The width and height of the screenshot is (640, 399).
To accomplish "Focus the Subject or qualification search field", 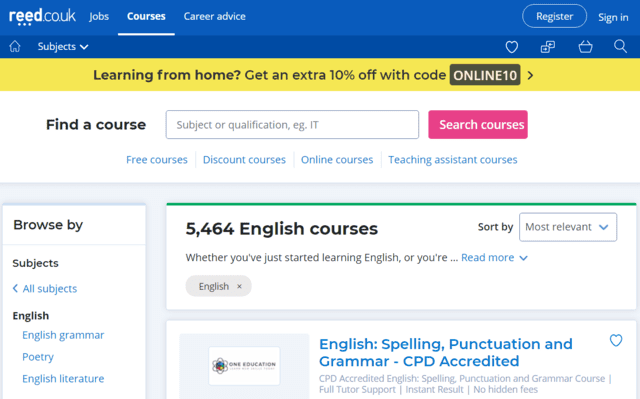I will pos(292,124).
